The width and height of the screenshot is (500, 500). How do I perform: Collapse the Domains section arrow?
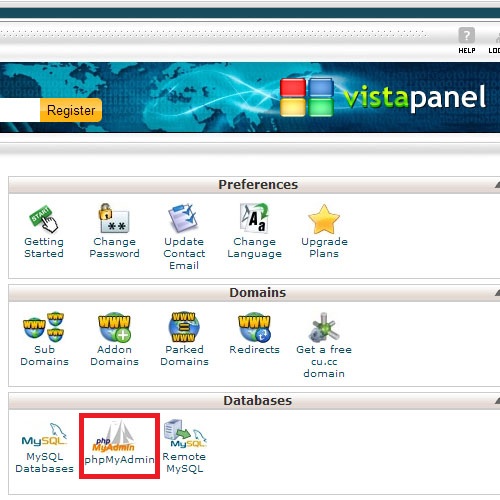(497, 293)
